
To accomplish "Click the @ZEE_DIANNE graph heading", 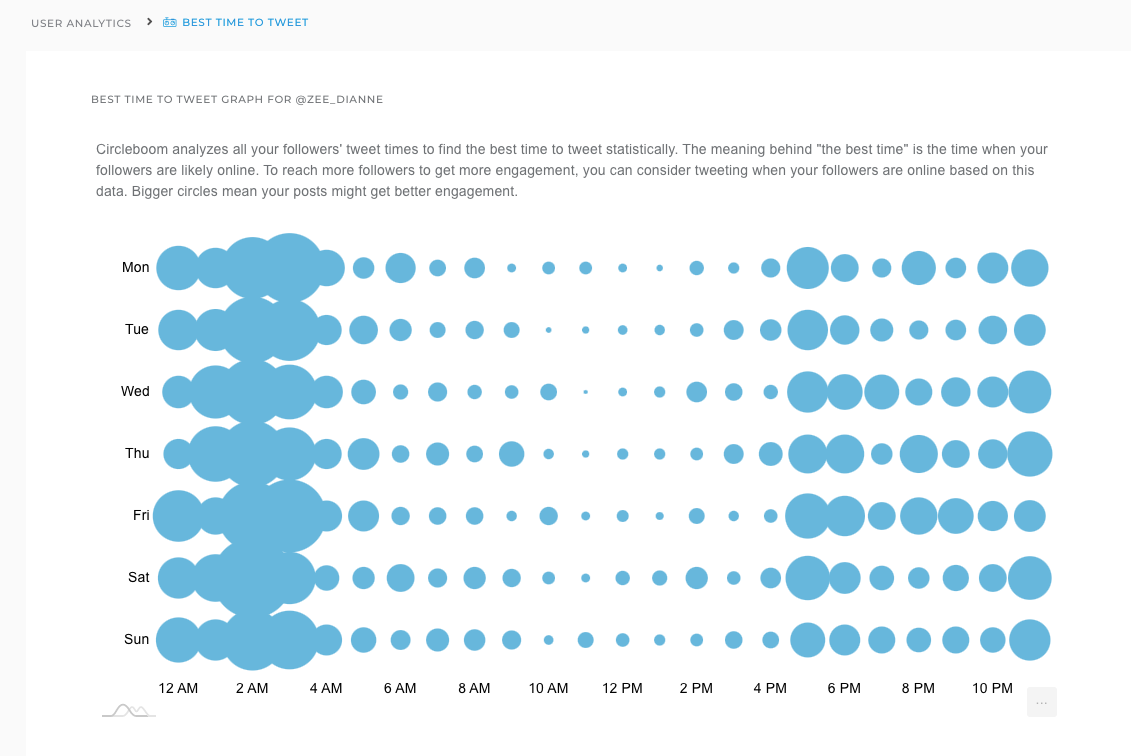I will (x=236, y=99).
